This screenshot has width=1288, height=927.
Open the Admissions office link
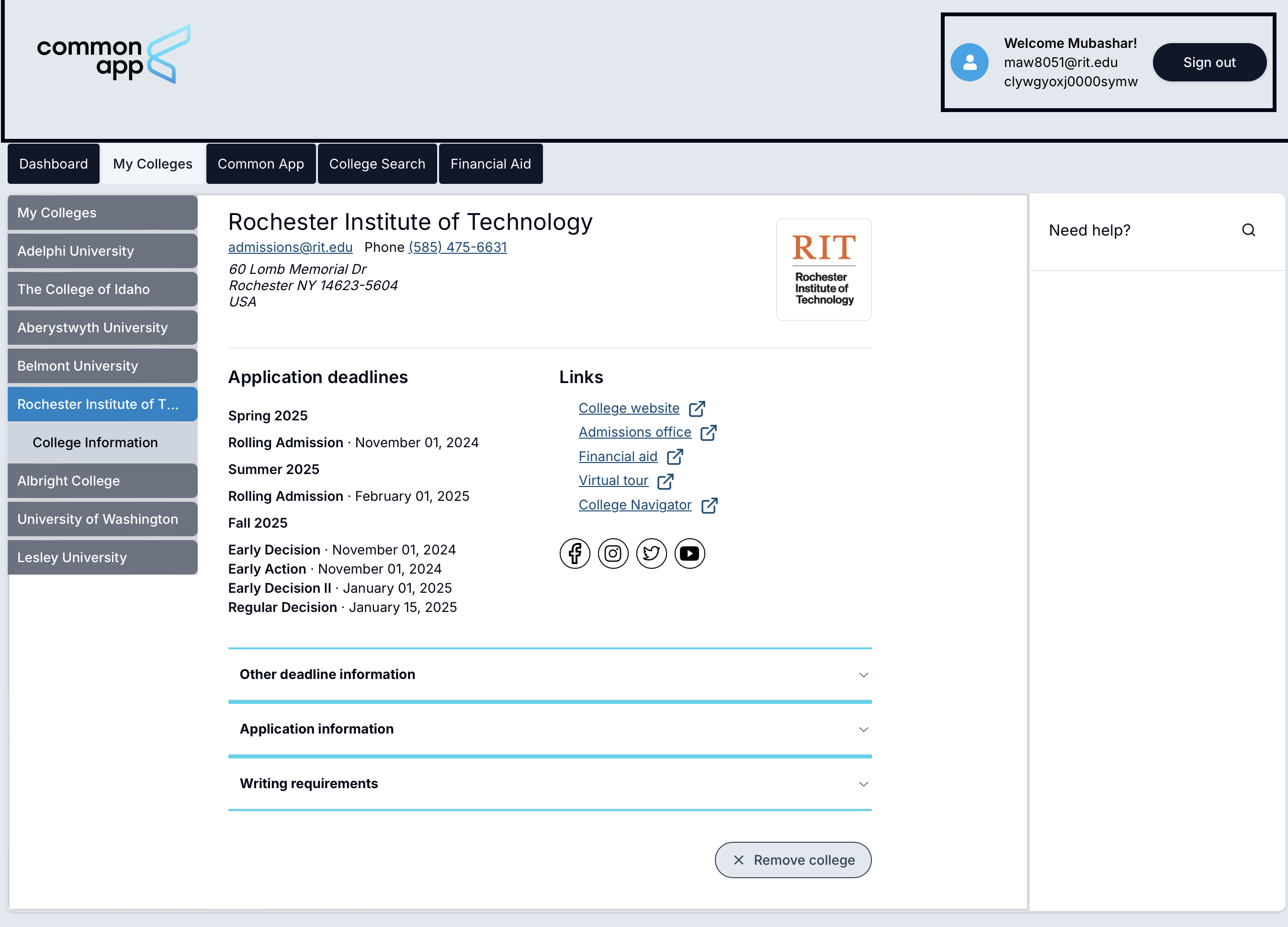click(635, 432)
